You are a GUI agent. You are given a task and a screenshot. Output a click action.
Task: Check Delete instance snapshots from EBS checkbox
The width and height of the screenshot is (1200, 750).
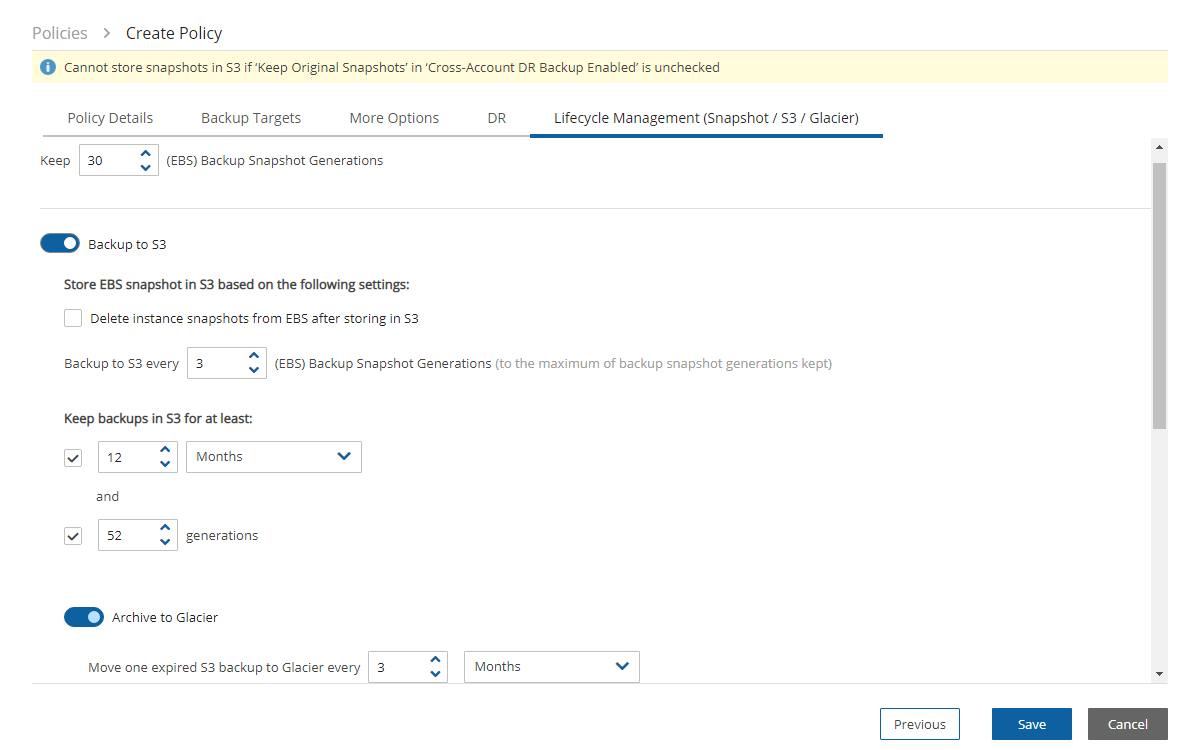tap(73, 318)
